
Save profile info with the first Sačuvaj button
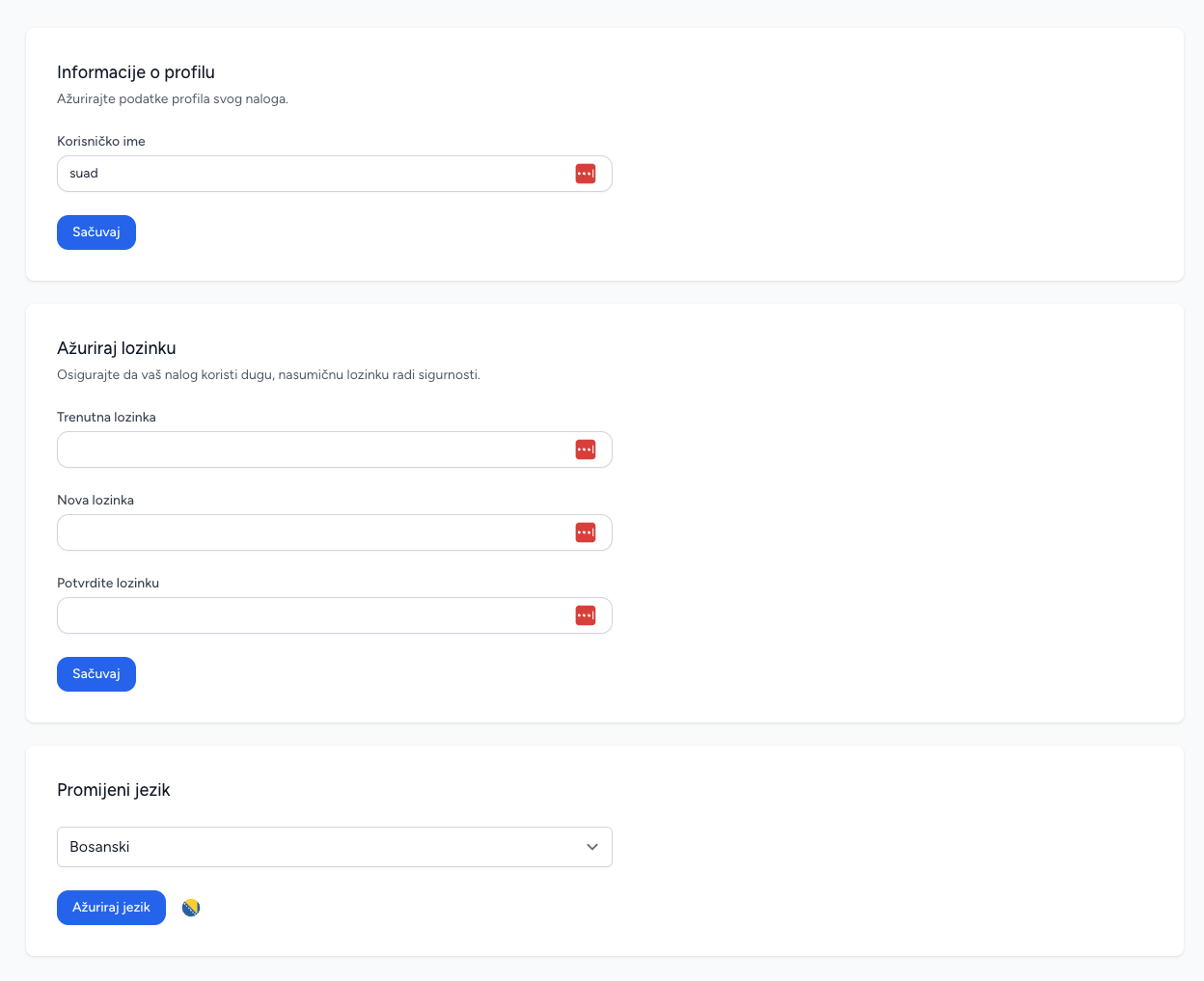pyautogui.click(x=96, y=232)
